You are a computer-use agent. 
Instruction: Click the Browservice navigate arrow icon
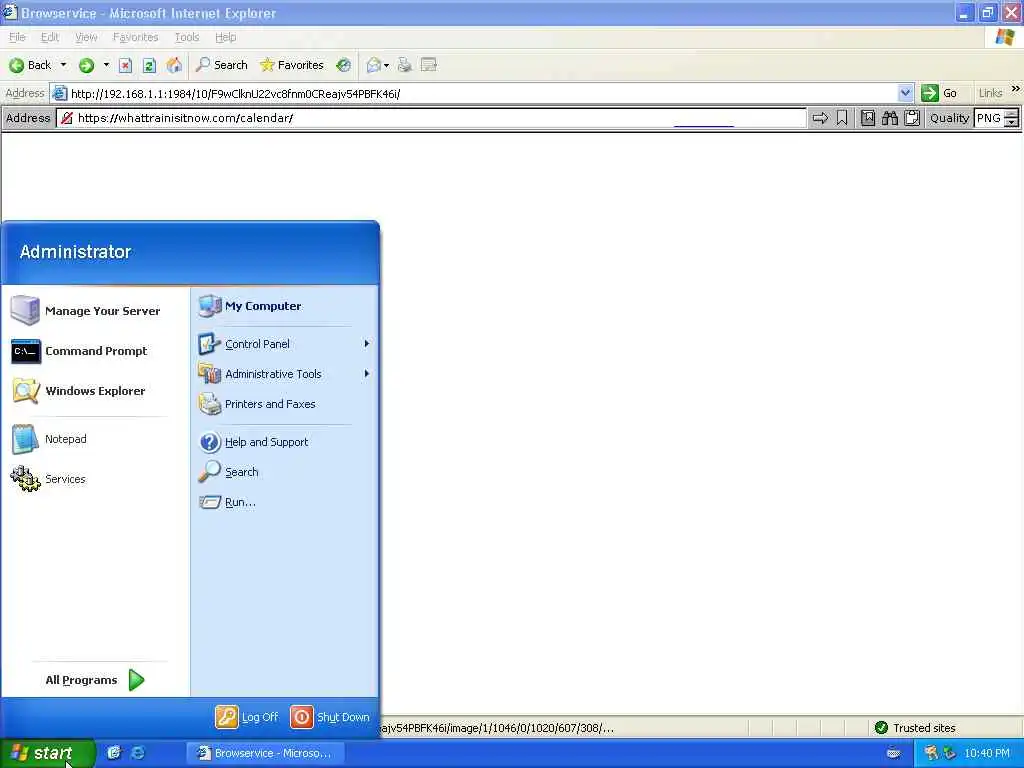[820, 118]
